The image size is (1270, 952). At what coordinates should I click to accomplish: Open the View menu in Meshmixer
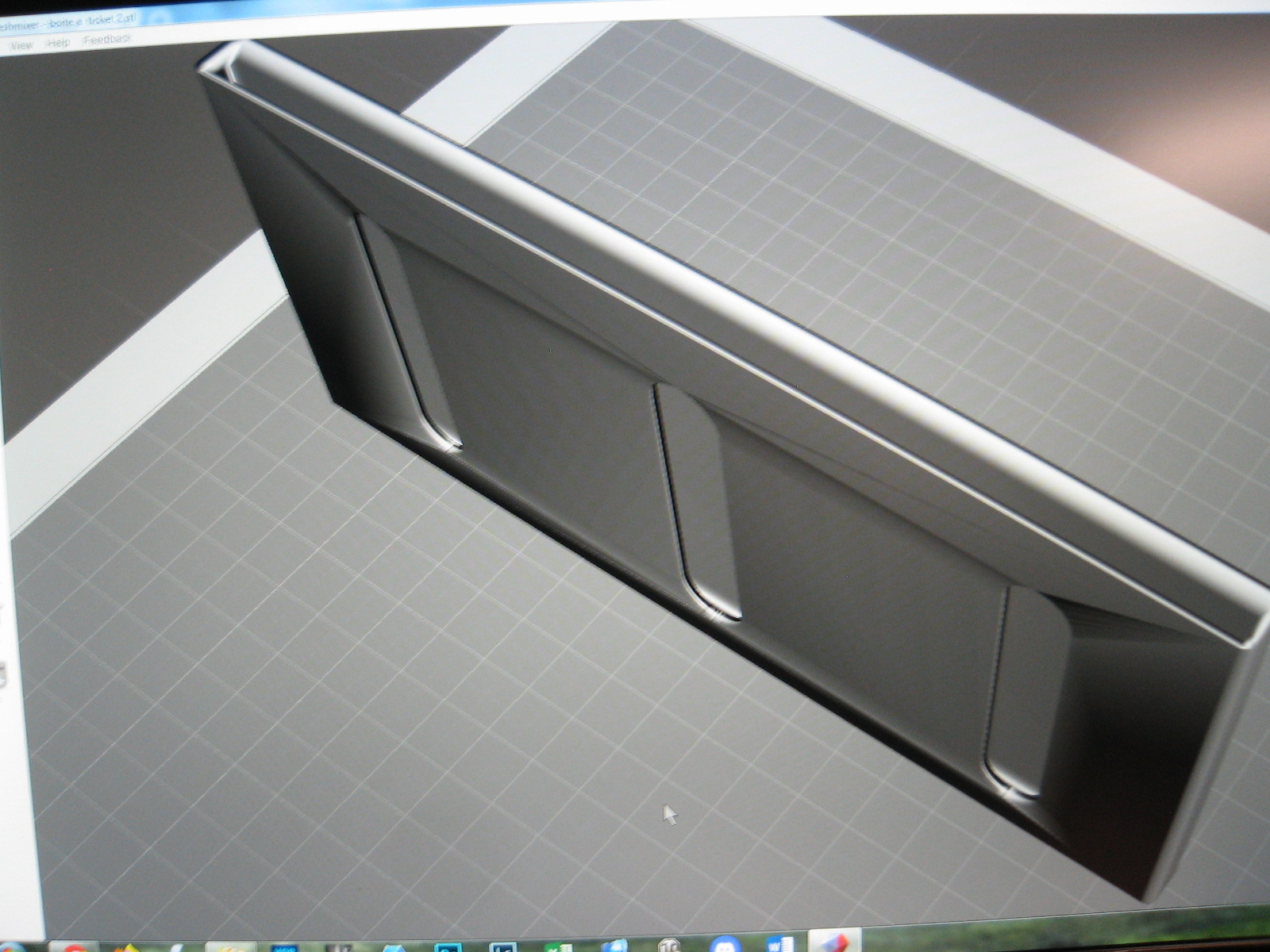[x=21, y=44]
